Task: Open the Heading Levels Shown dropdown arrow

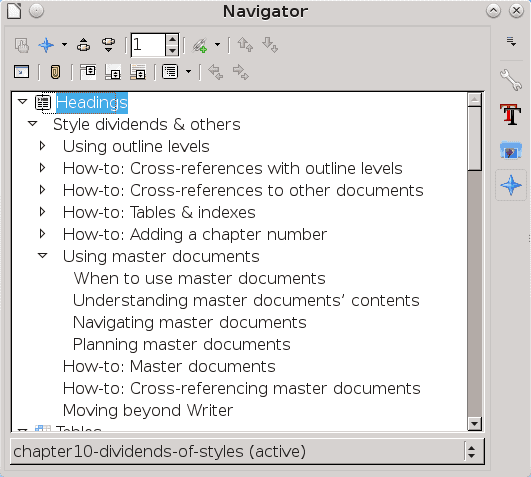Action: (188, 71)
